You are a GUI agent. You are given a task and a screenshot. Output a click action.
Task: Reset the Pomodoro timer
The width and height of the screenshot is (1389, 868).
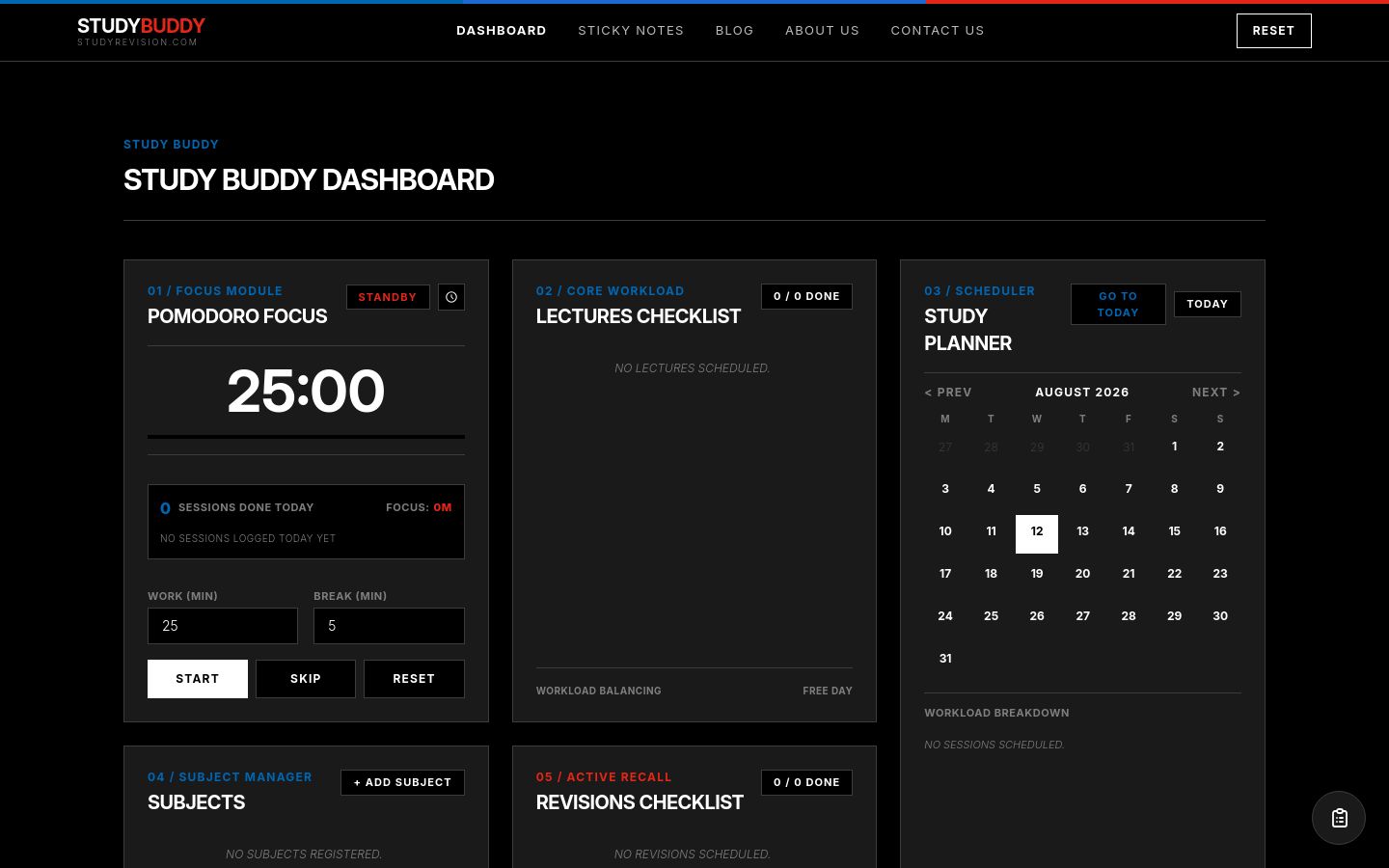click(x=414, y=679)
